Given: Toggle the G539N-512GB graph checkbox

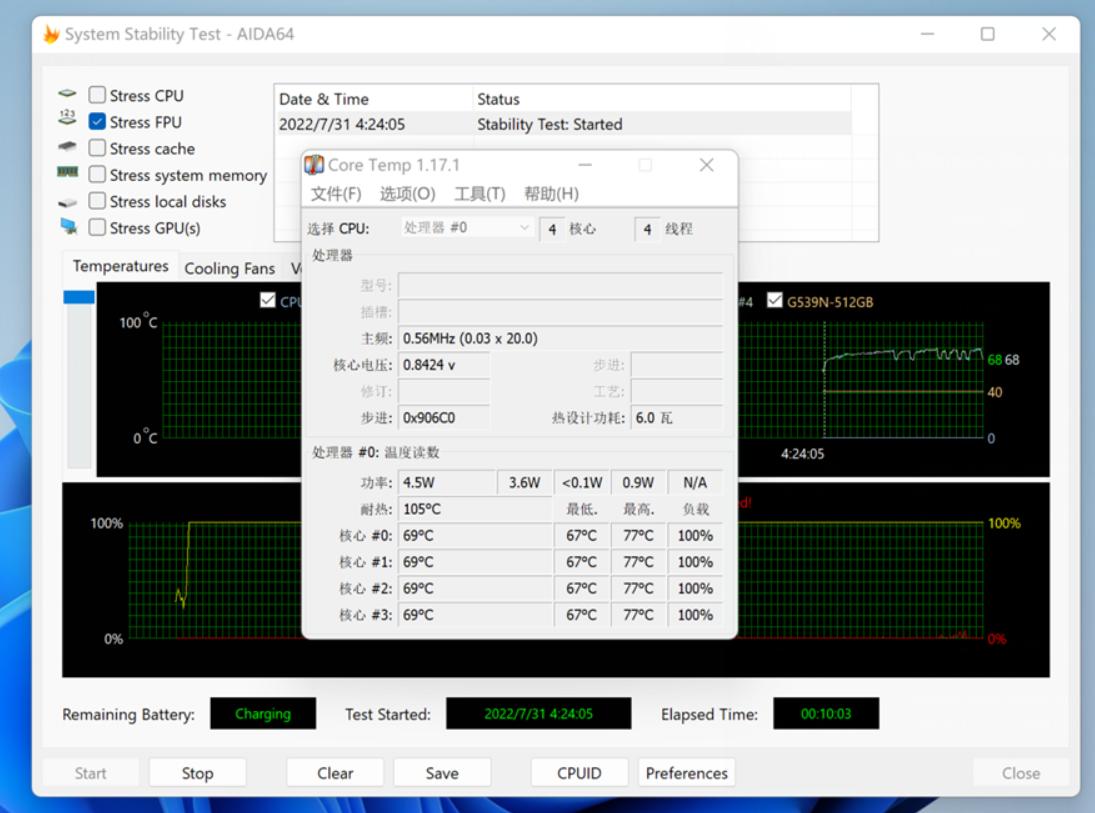Looking at the screenshot, I should (x=775, y=300).
